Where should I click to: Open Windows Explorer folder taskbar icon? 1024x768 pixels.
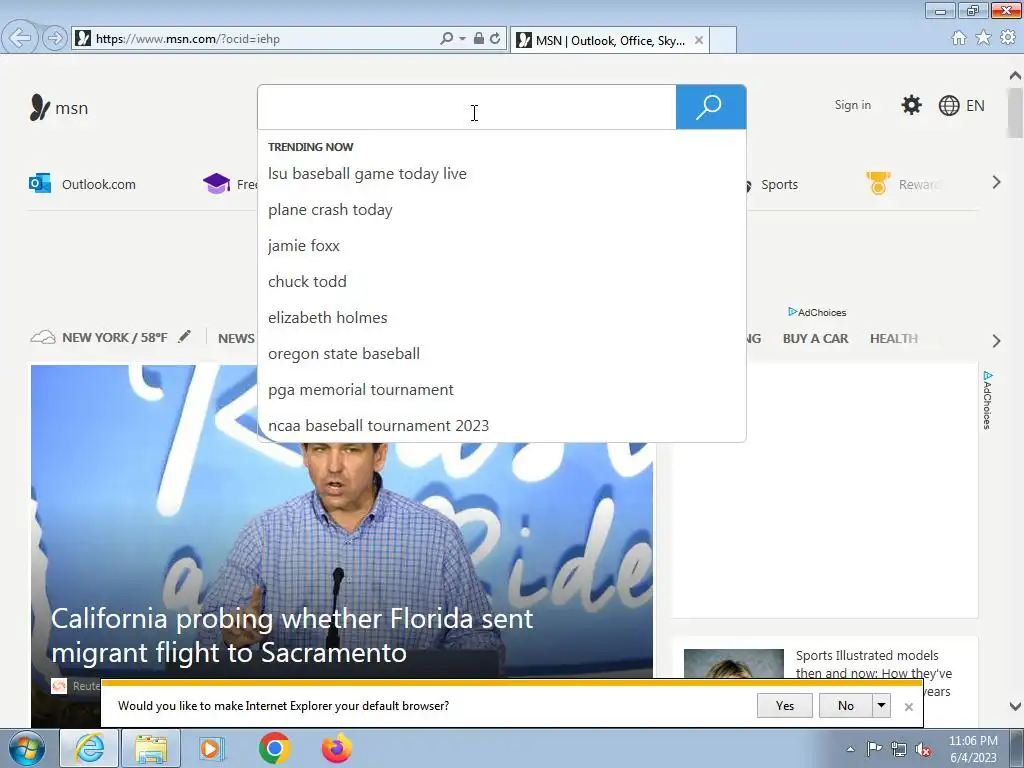coord(151,748)
